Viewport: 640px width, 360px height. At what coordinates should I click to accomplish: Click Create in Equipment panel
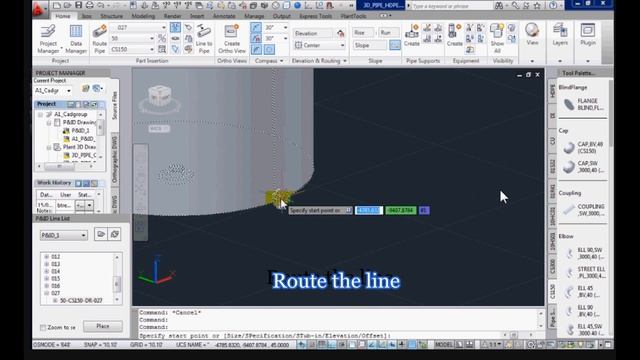click(x=454, y=35)
